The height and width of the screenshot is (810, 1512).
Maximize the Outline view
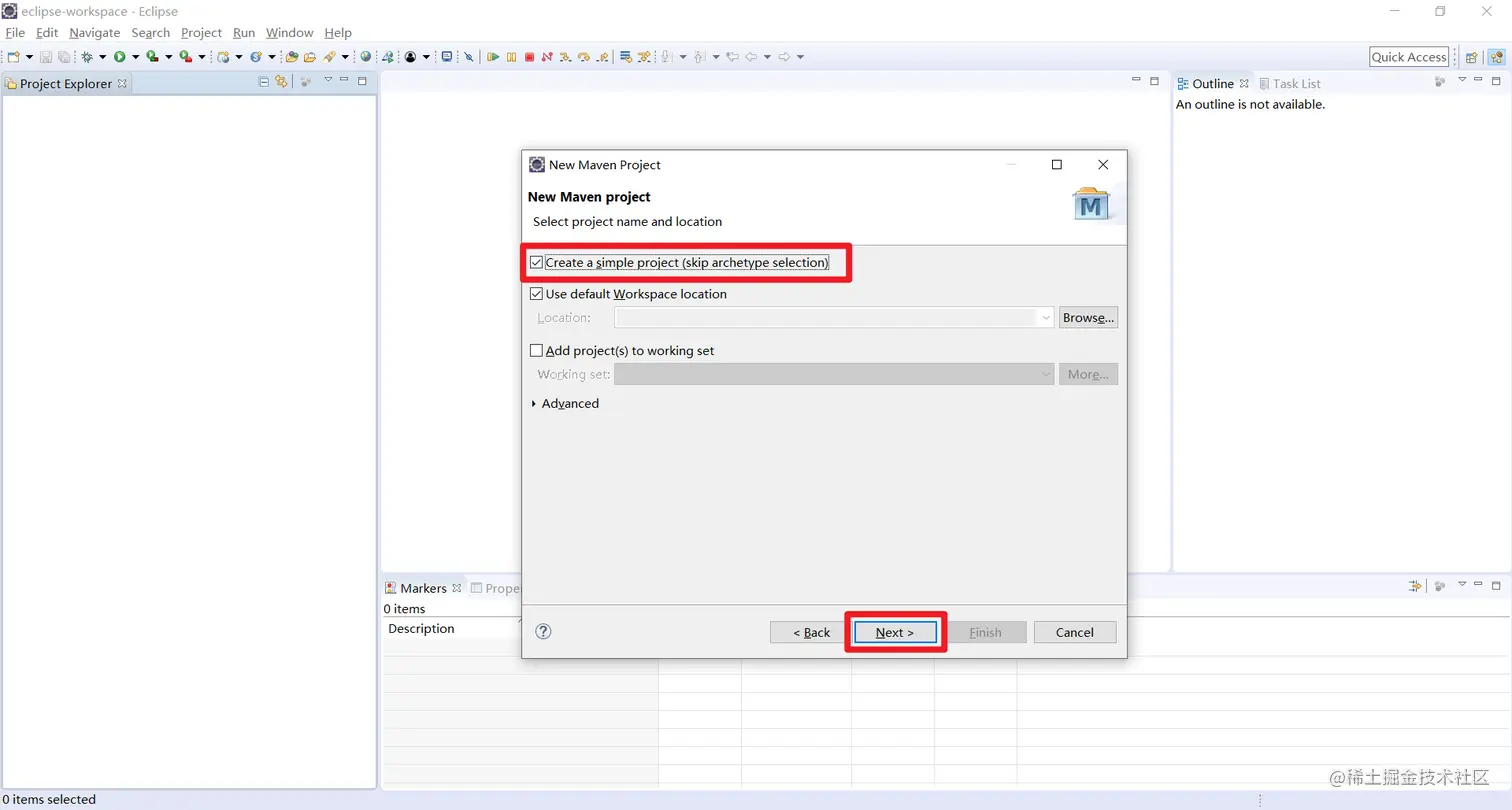1496,79
